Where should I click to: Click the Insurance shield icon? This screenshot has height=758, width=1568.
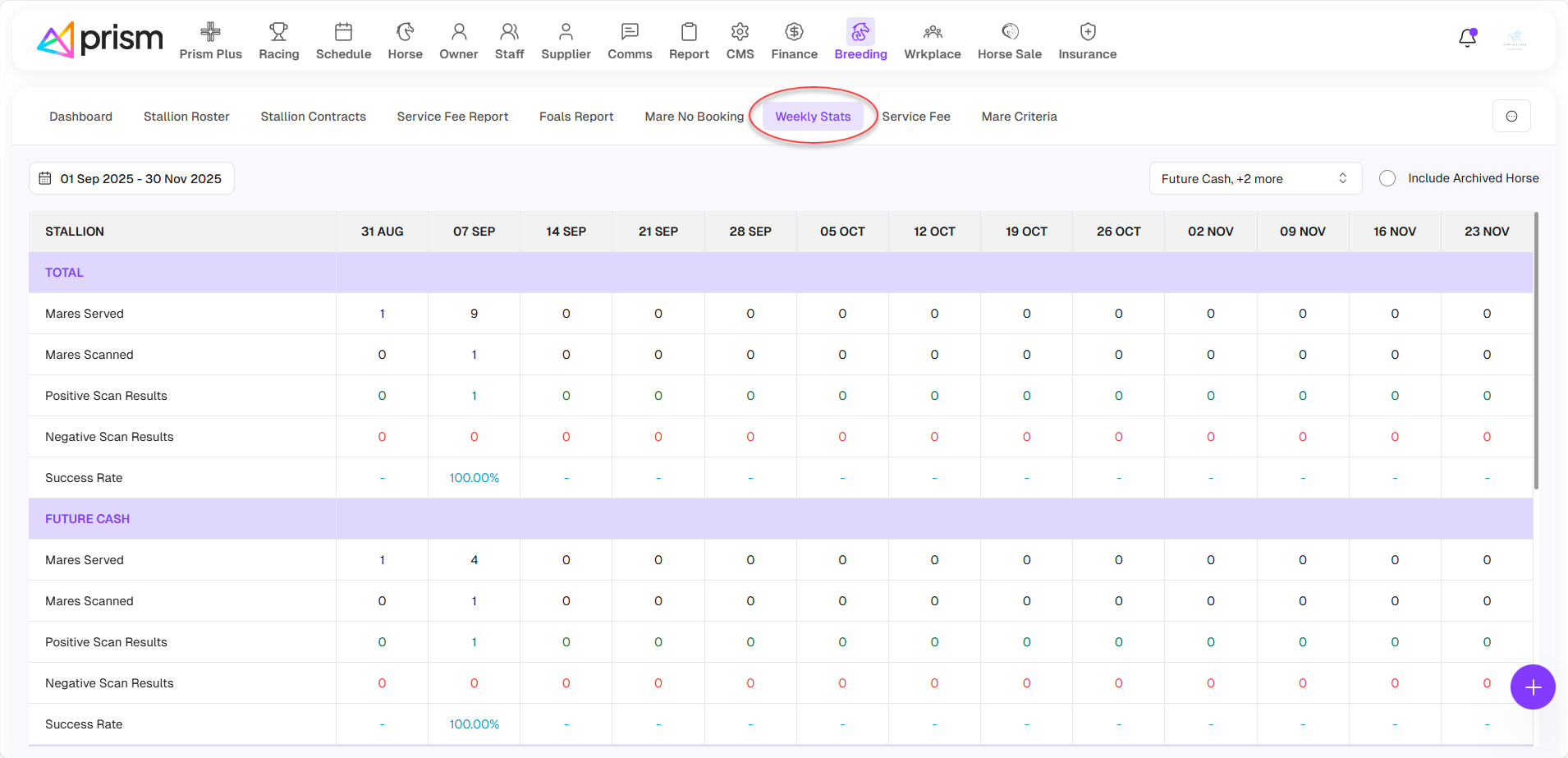point(1087,32)
